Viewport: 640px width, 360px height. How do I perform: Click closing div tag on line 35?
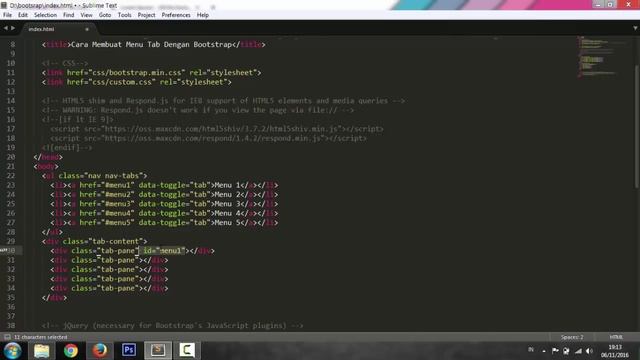tap(54, 298)
